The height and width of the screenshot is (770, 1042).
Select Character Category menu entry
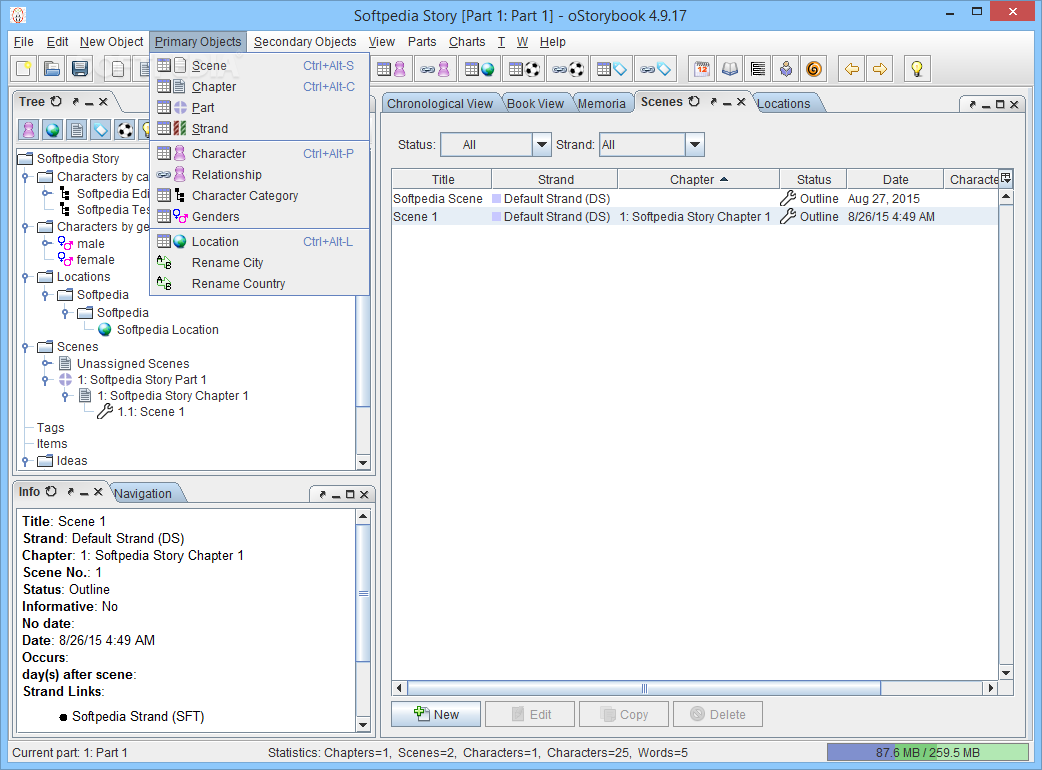pos(259,195)
